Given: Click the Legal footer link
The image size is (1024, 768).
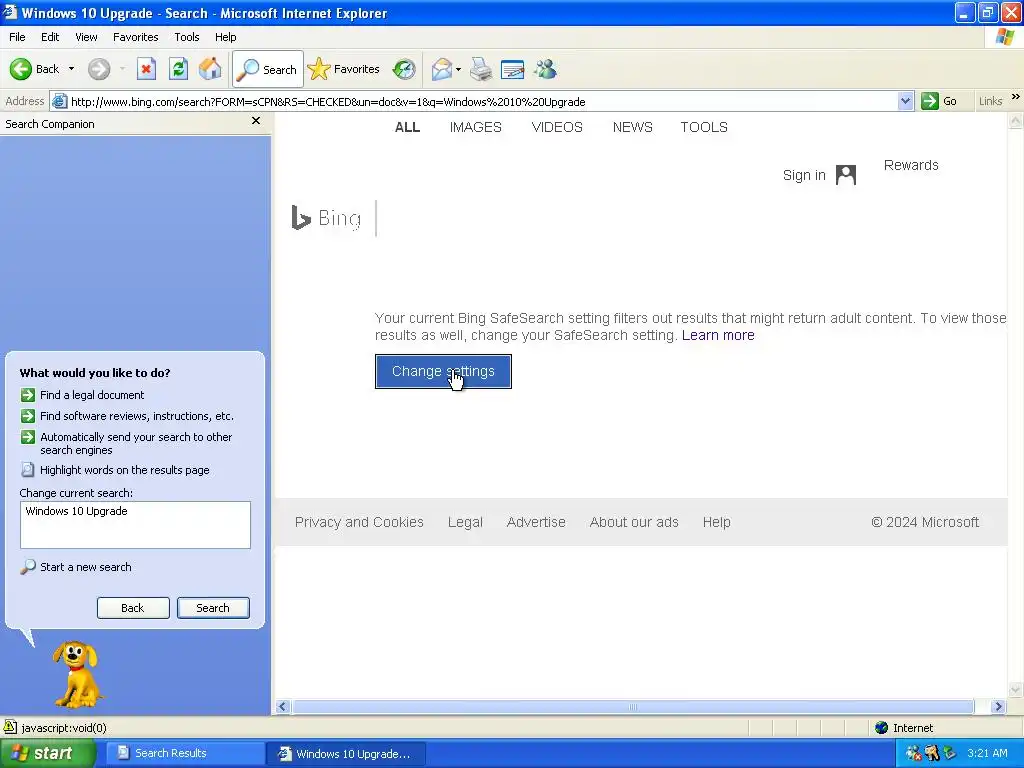Looking at the screenshot, I should 465,522.
